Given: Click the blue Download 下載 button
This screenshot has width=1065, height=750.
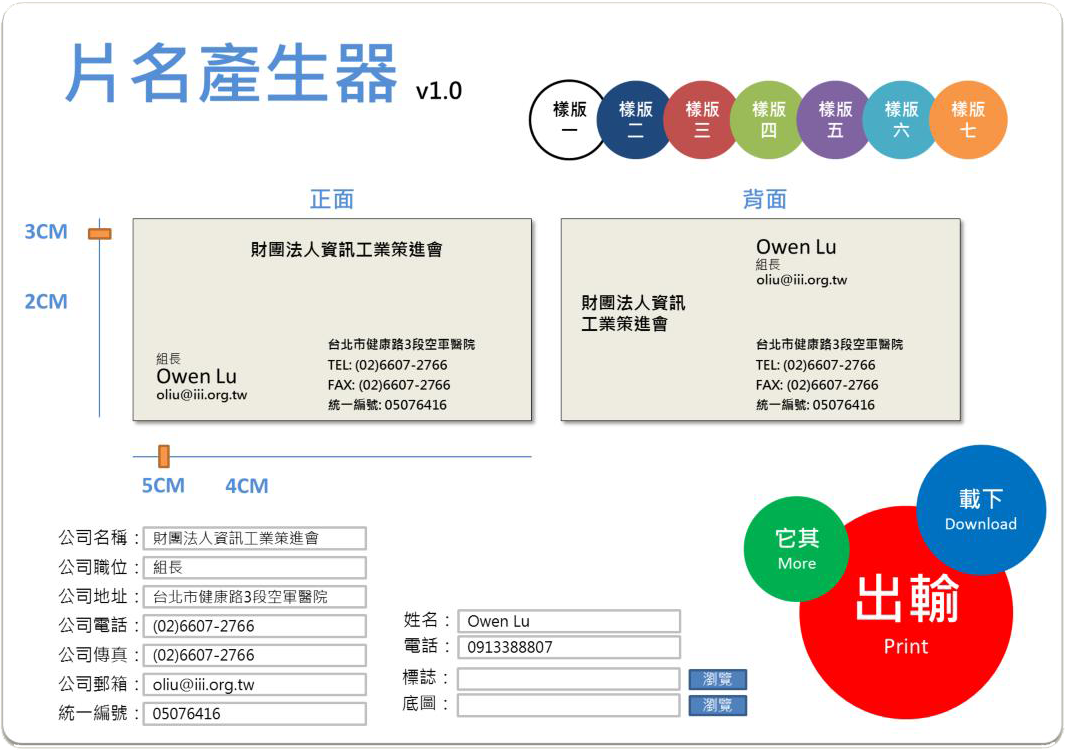Looking at the screenshot, I should click(x=981, y=510).
